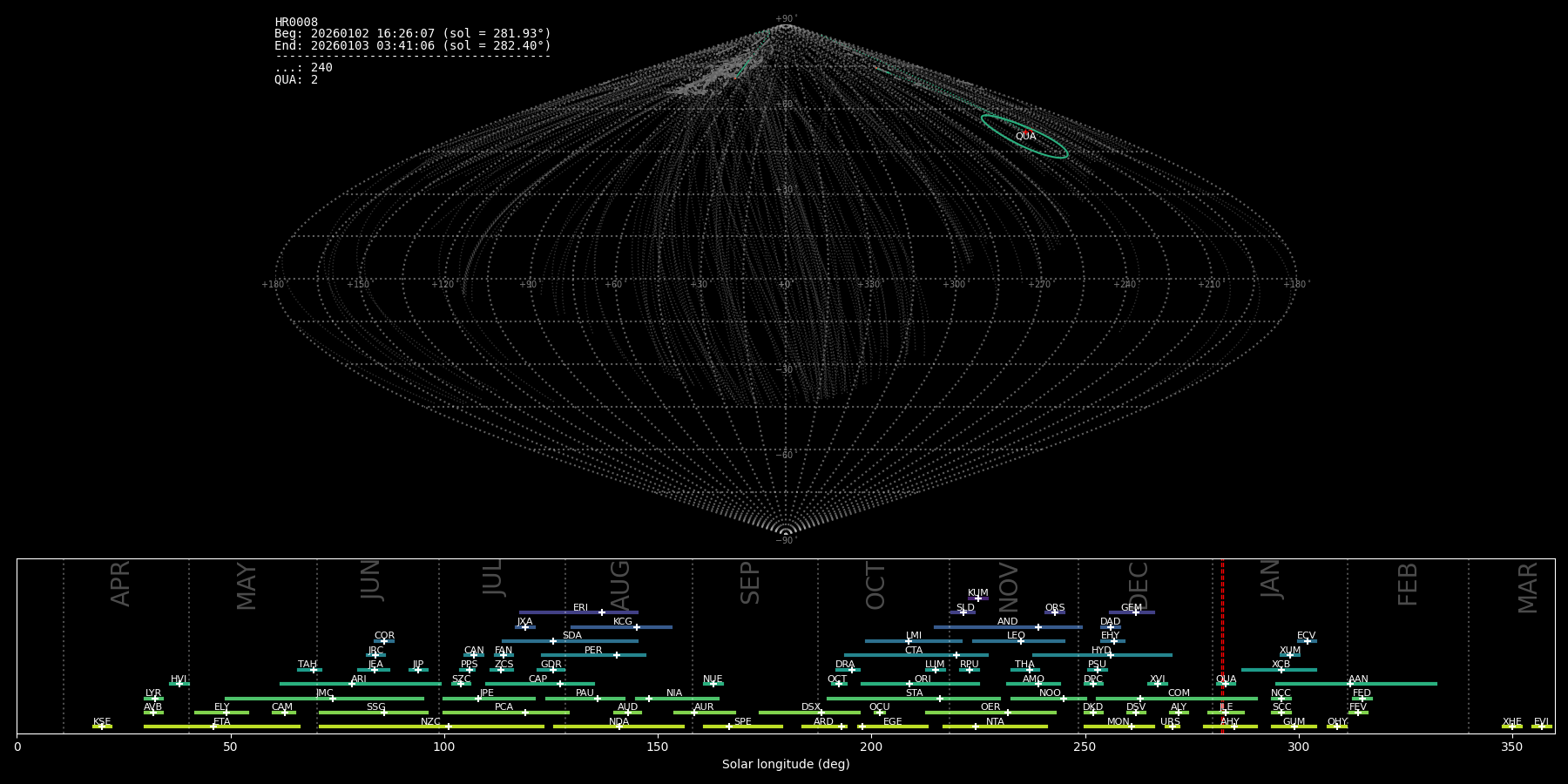Image resolution: width=1568 pixels, height=784 pixels.
Task: Click the KSE shower label
Action: pos(102,722)
